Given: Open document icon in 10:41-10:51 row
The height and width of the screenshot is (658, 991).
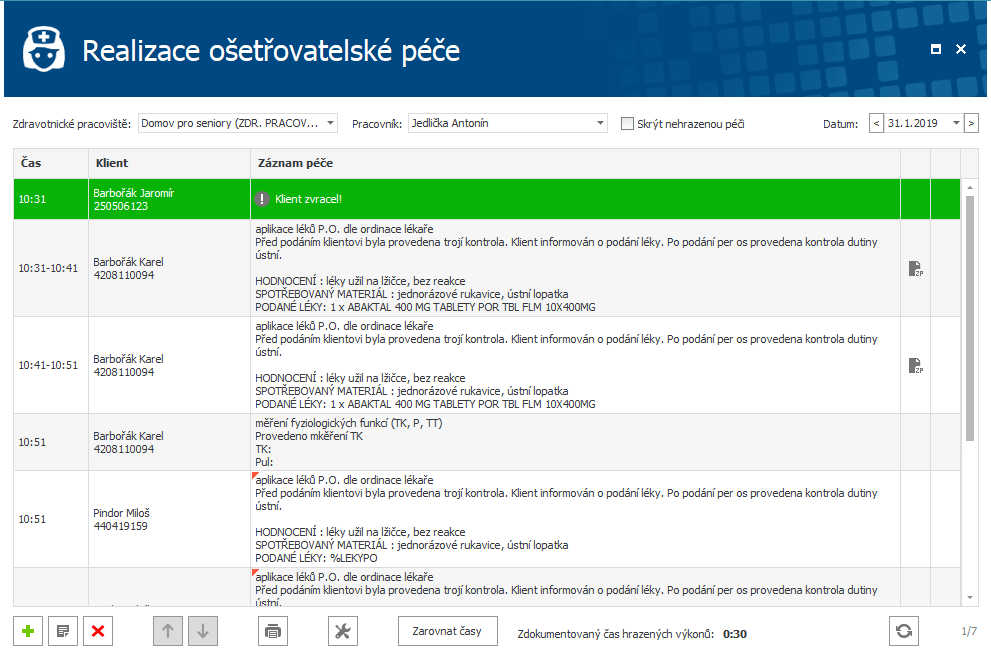Looking at the screenshot, I should [915, 365].
